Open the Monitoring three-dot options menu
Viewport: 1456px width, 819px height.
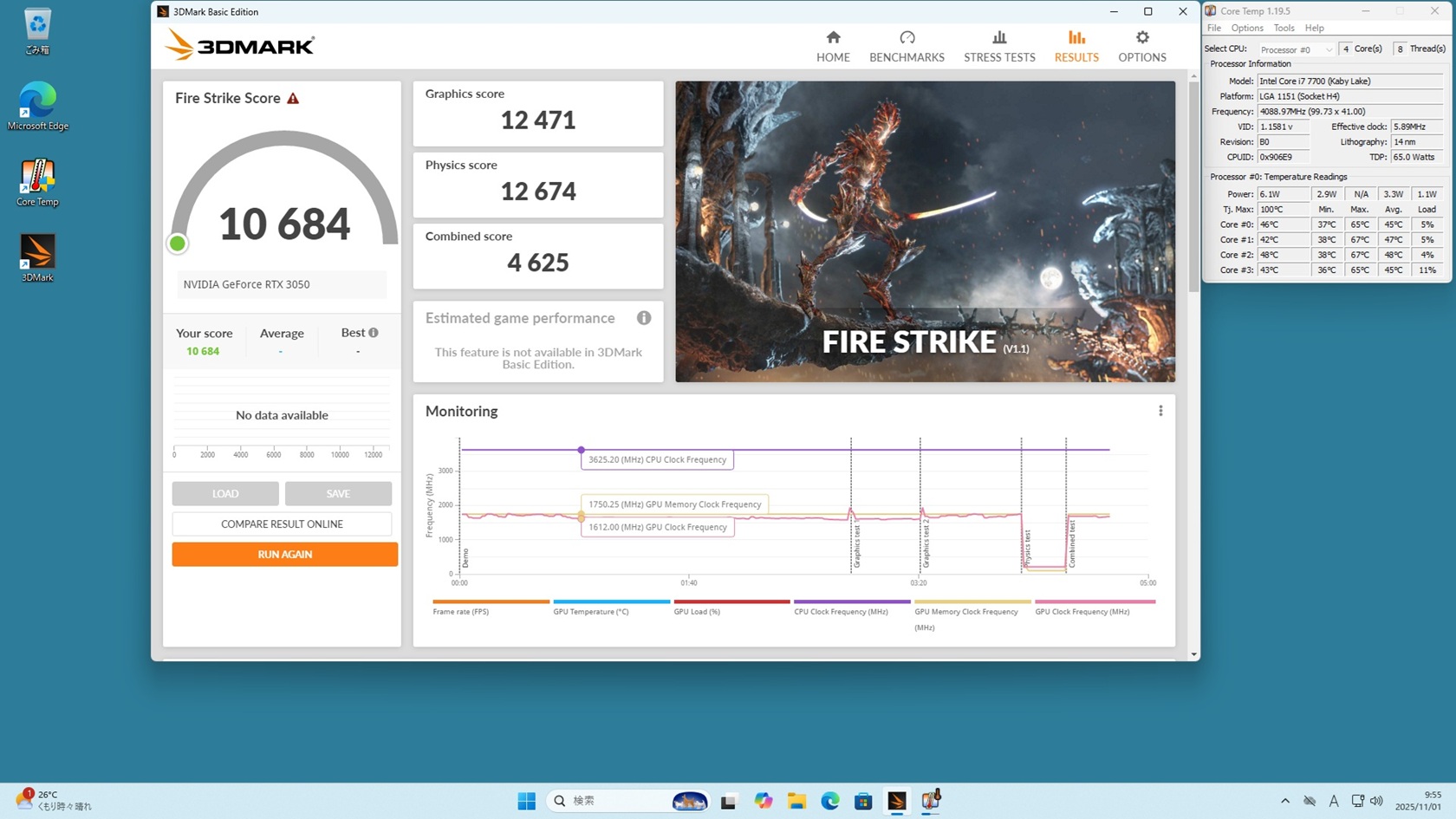[x=1160, y=411]
